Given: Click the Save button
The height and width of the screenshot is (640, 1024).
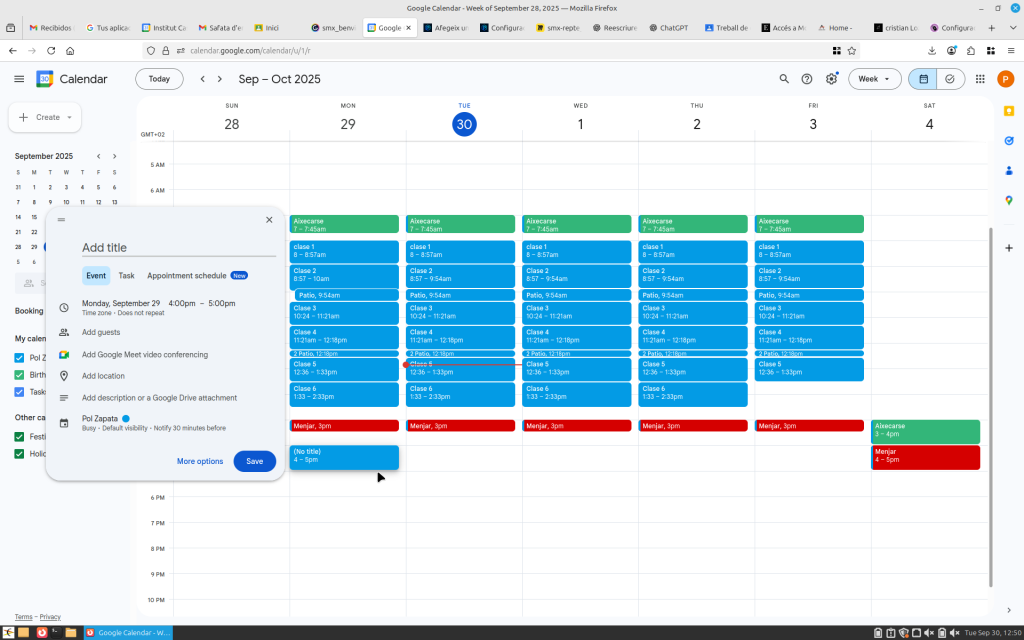Looking at the screenshot, I should click(254, 461).
